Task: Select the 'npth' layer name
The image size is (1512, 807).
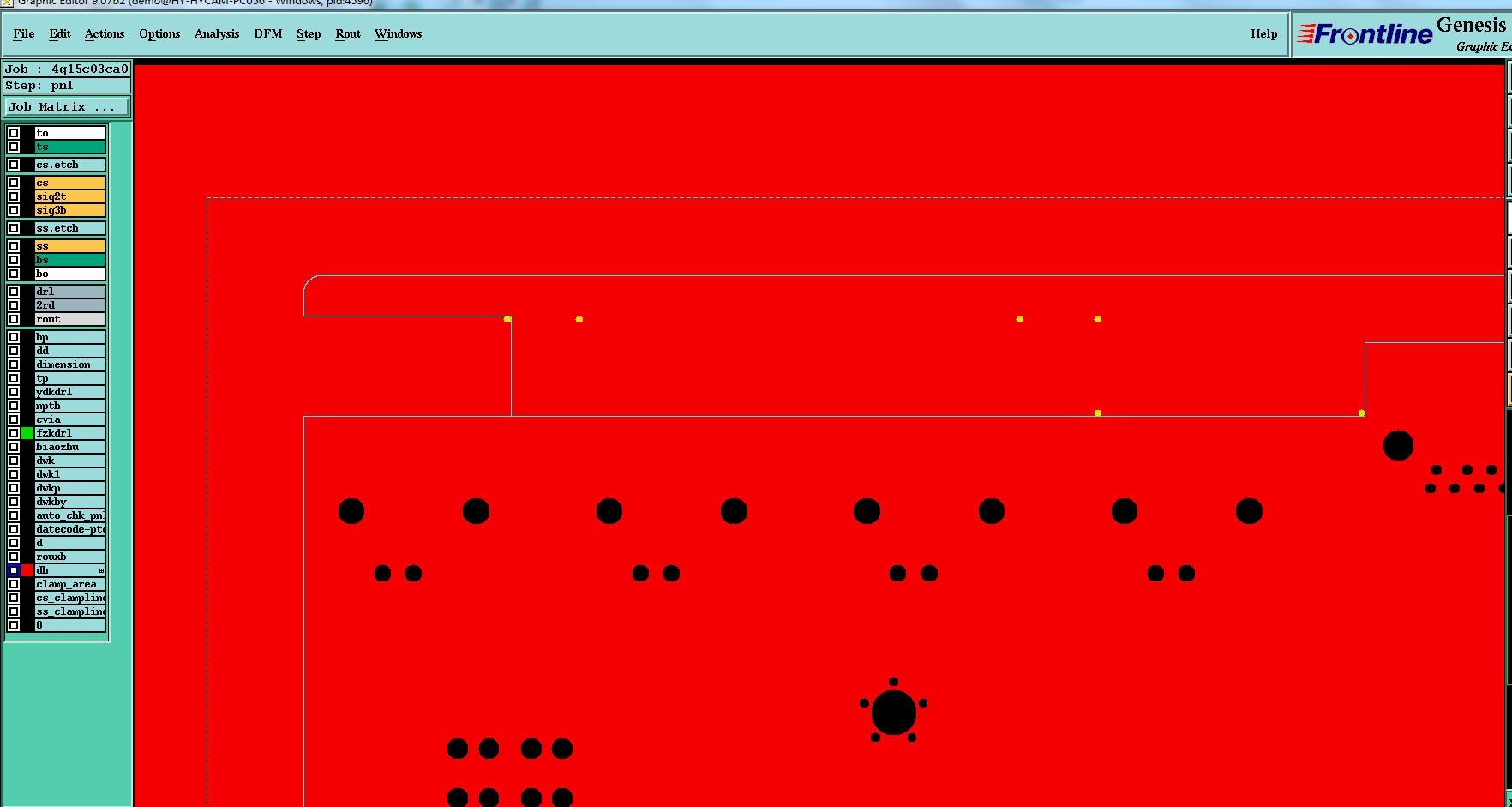Action: click(x=69, y=406)
